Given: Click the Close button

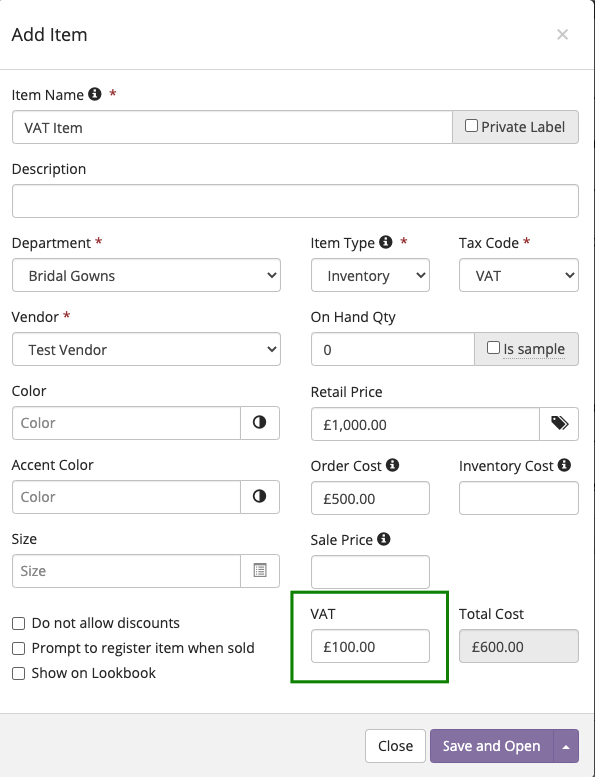Looking at the screenshot, I should click(x=395, y=746).
